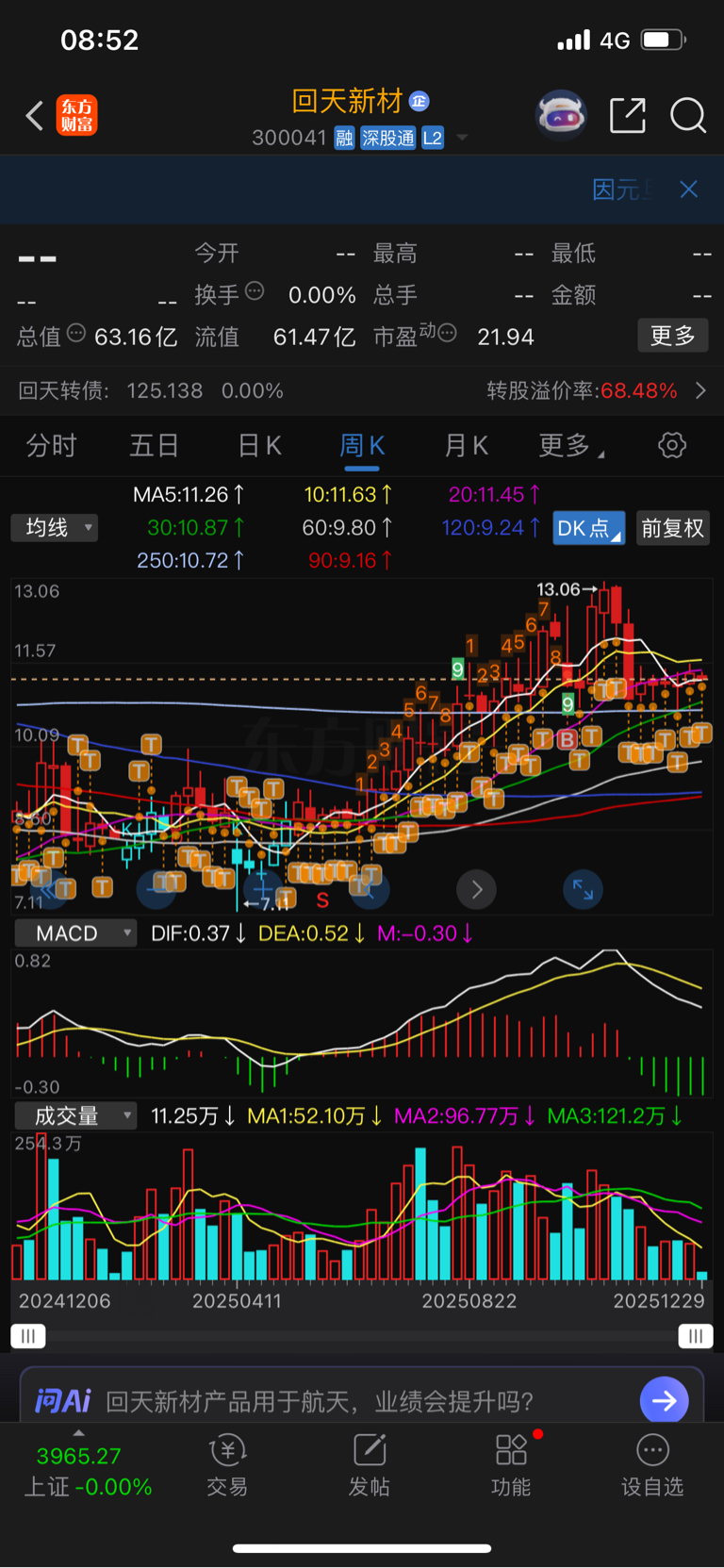Tap the info icon next to 换手
This screenshot has width=724, height=1568.
255,290
